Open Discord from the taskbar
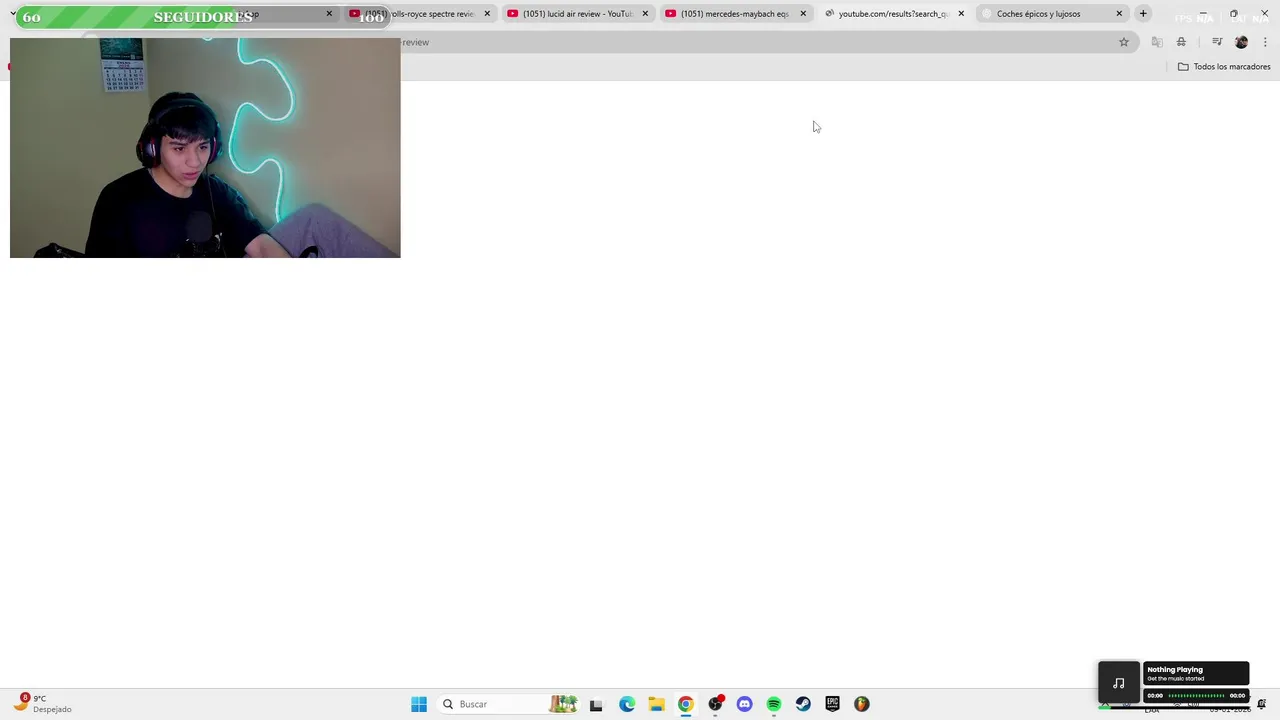 (x=744, y=704)
